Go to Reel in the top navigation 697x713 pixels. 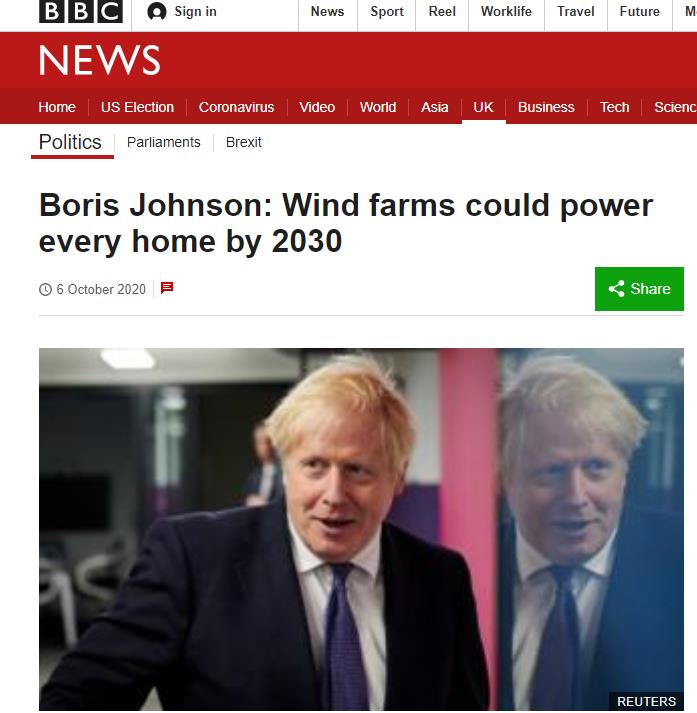coord(442,11)
